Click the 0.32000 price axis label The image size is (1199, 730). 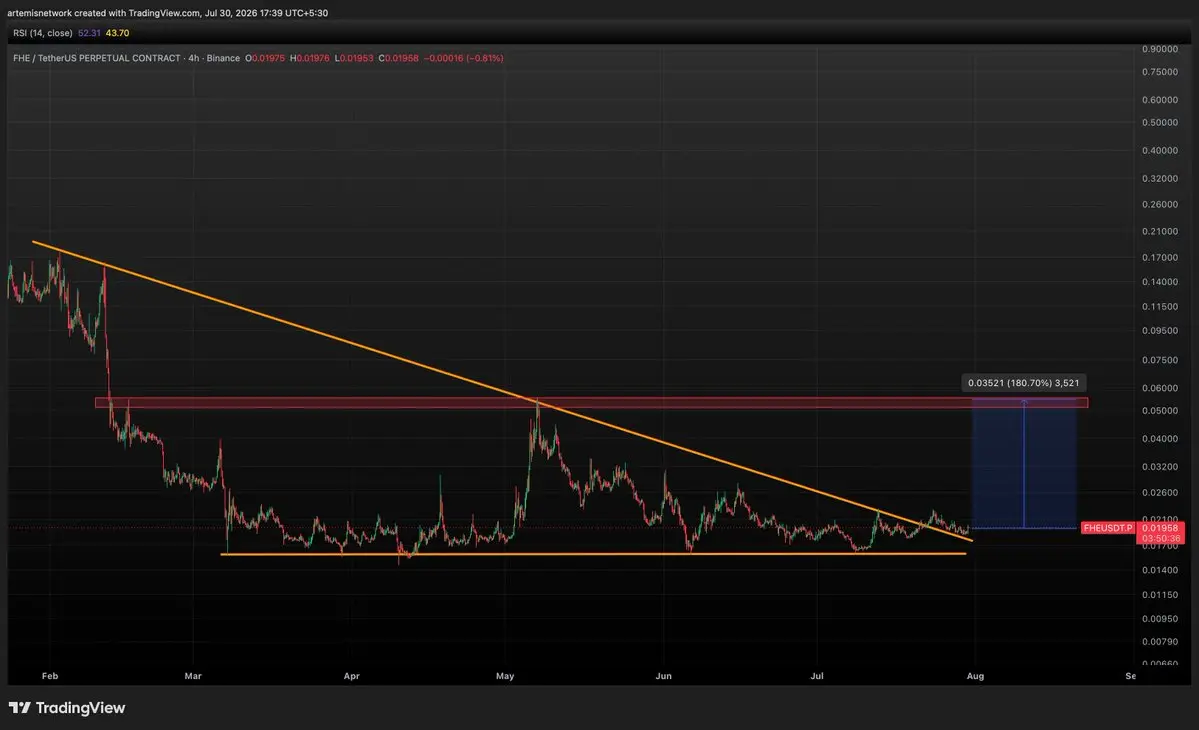(x=1160, y=178)
